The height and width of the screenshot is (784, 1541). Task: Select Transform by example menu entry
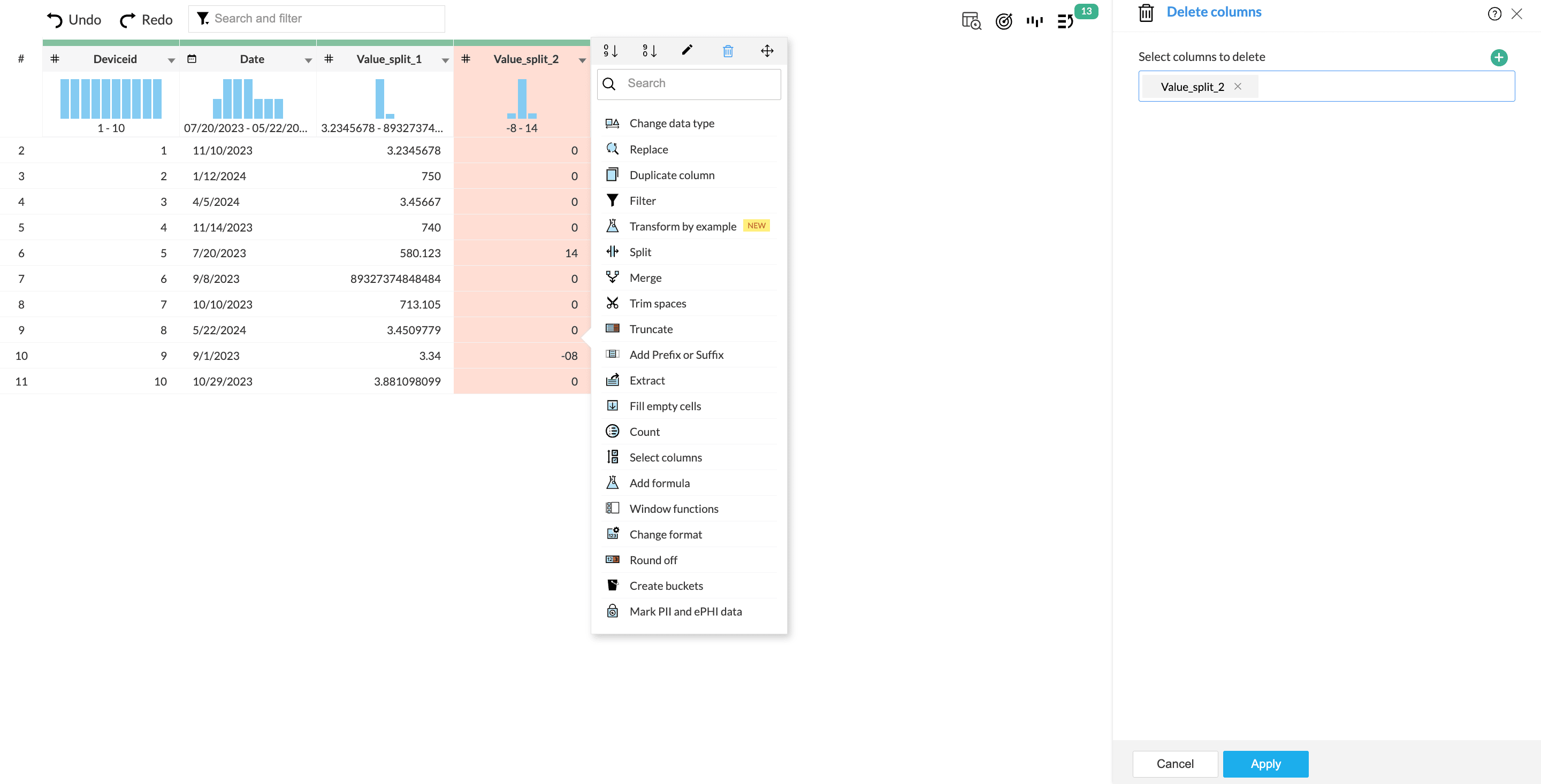point(683,227)
